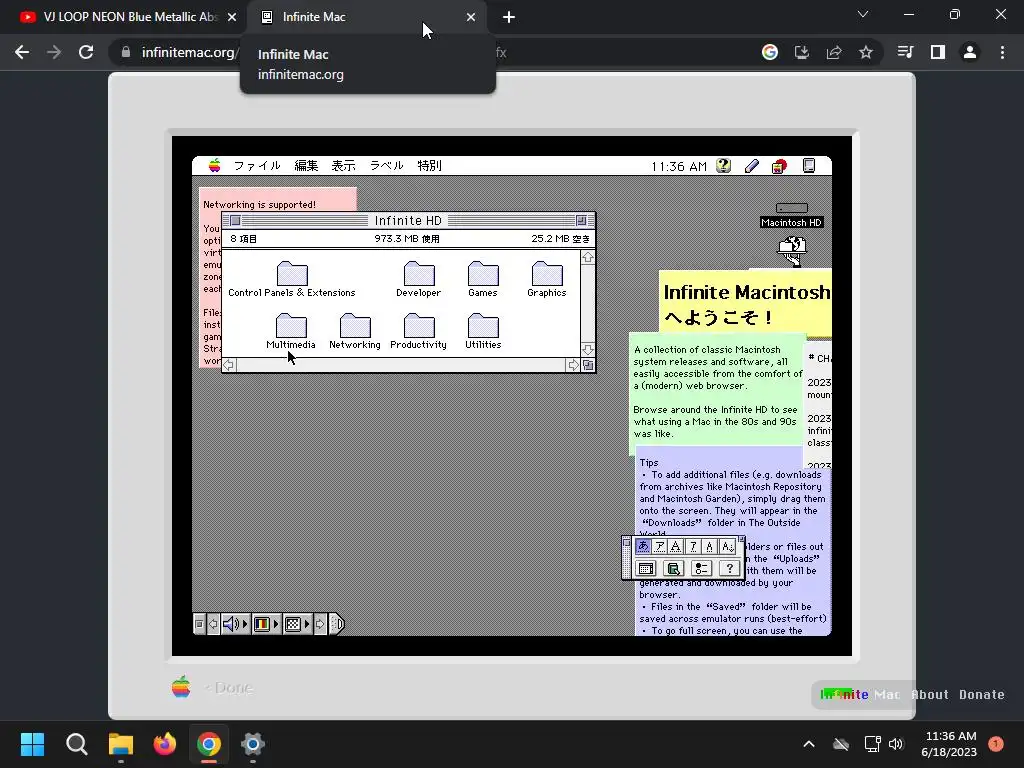Open the Utilities folder
Screen dimensions: 1024x768
(x=483, y=331)
